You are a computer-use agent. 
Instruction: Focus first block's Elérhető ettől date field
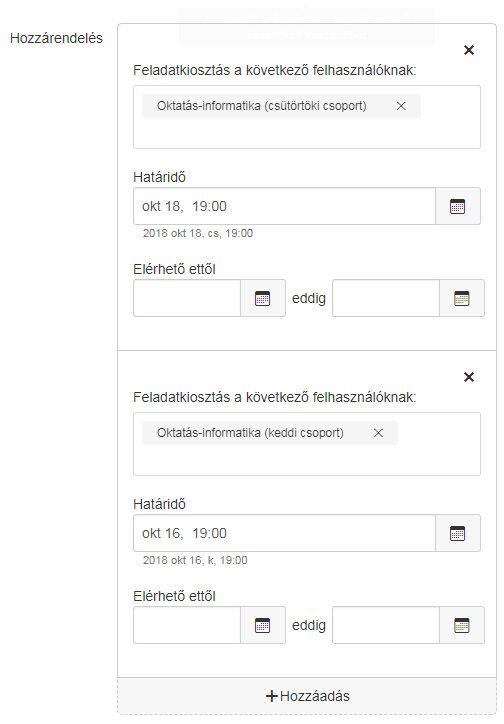187,298
